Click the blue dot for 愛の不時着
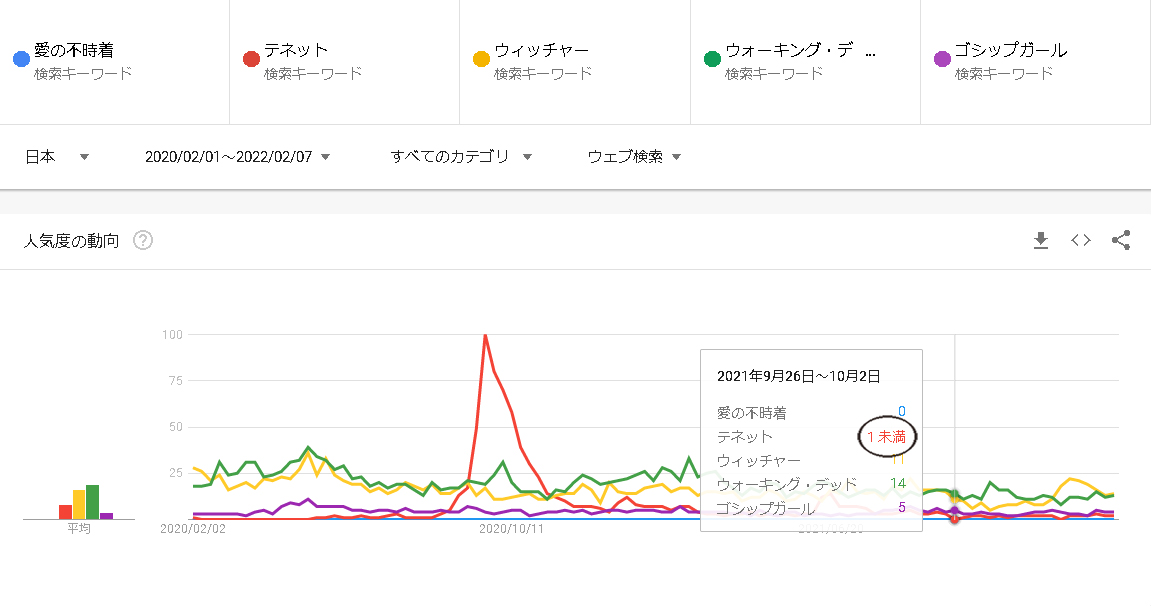The width and height of the screenshot is (1151, 606). 21,59
